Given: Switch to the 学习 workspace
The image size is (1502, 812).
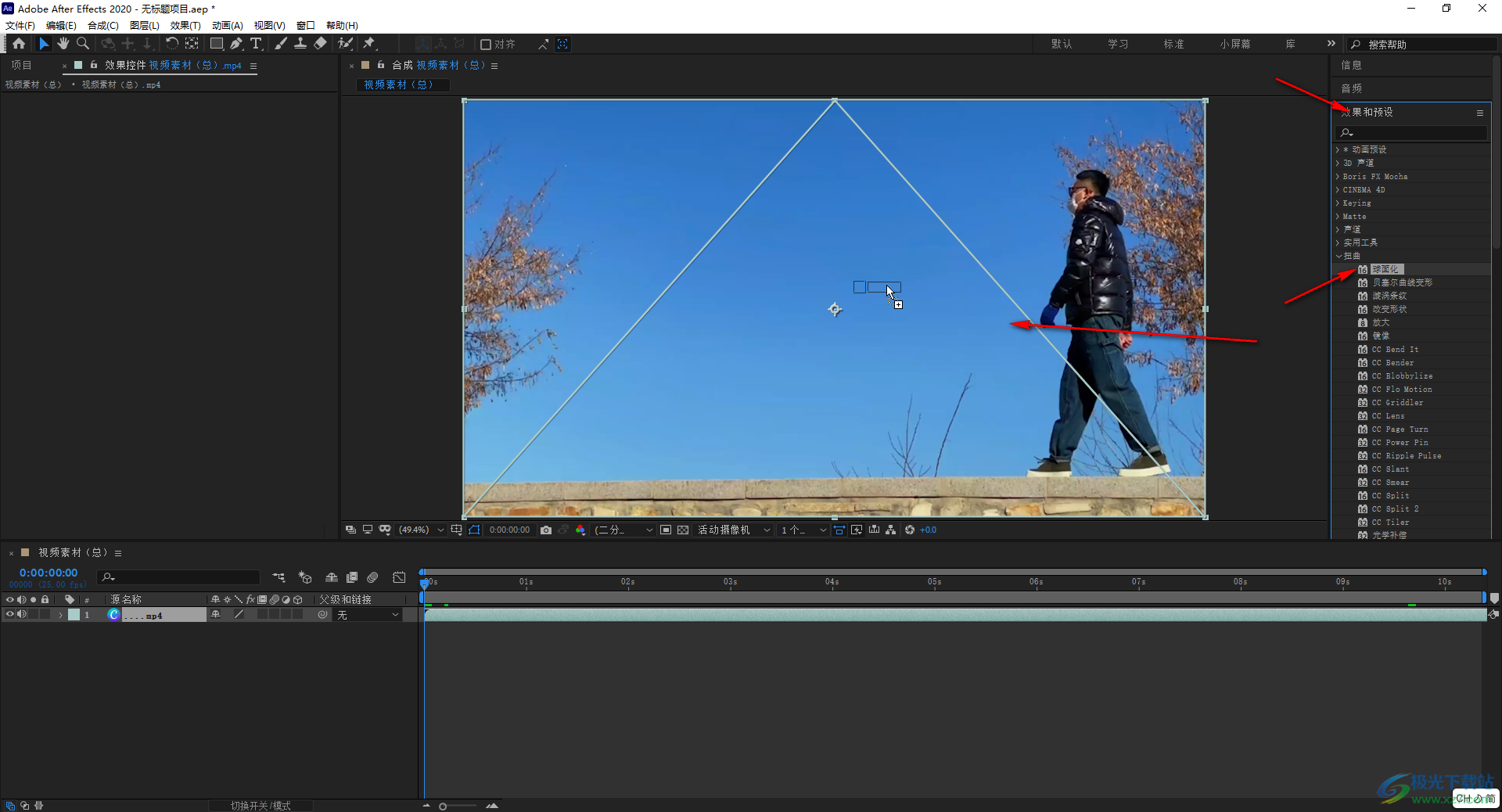Looking at the screenshot, I should click(1118, 44).
